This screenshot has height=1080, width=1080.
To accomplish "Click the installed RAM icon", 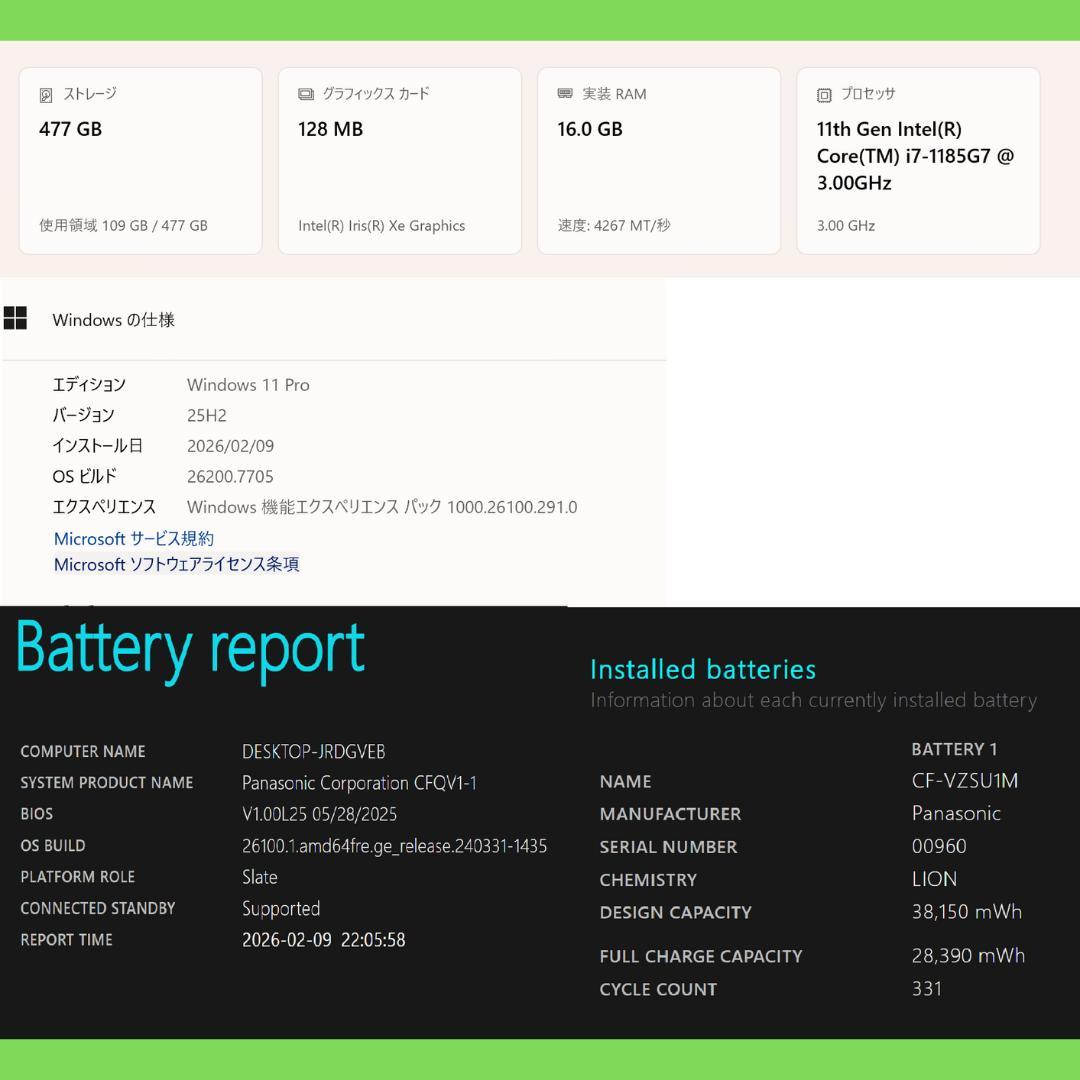I will coord(565,94).
